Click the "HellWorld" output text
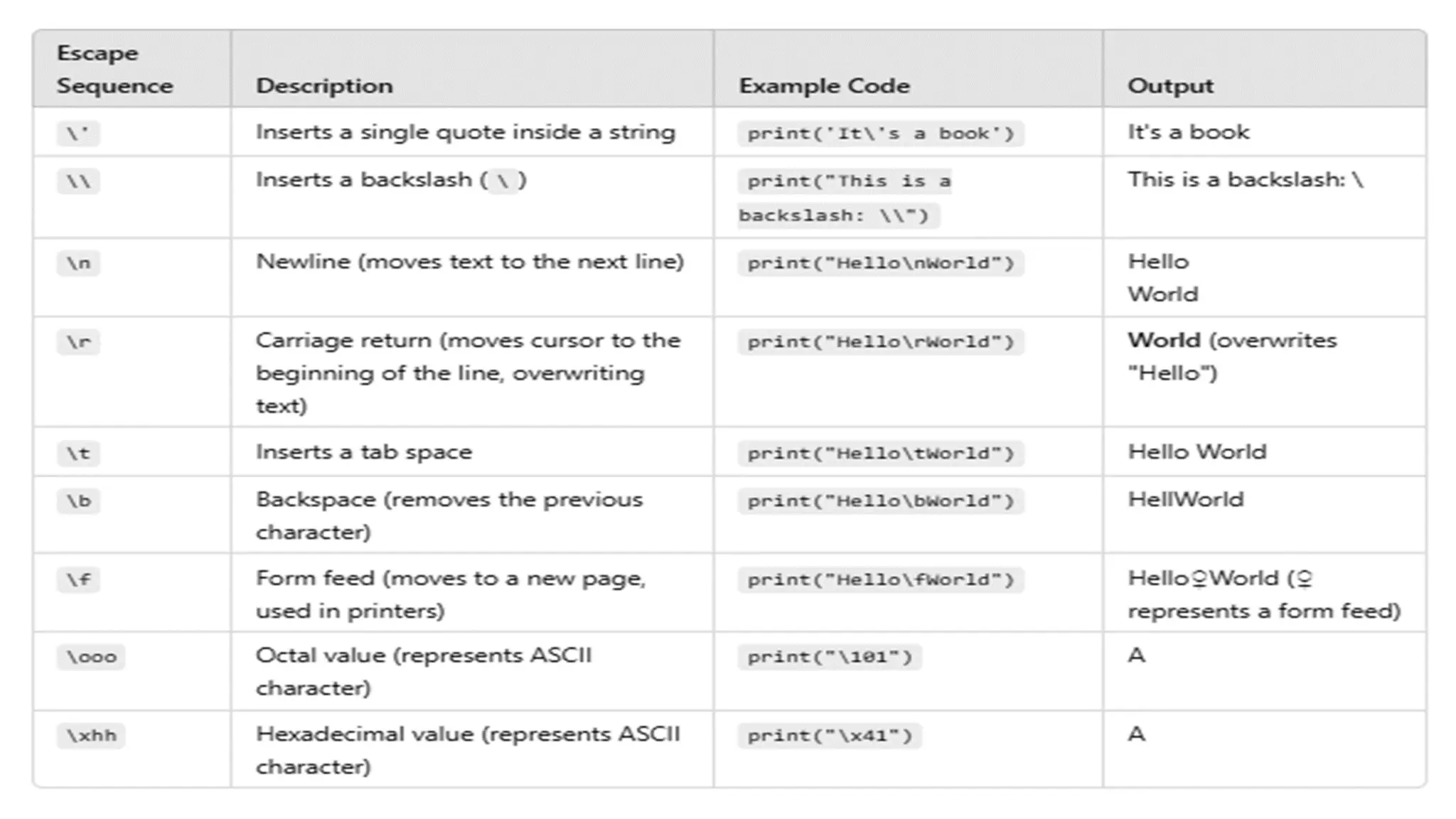 [x=1185, y=500]
